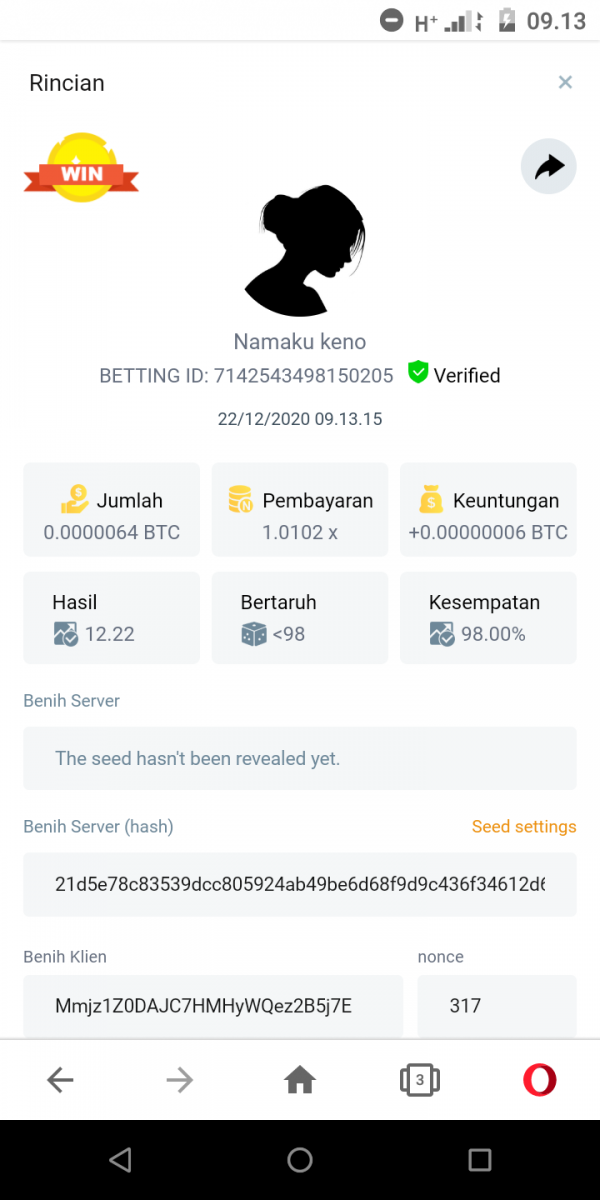Open the browser home page

pyautogui.click(x=300, y=1080)
